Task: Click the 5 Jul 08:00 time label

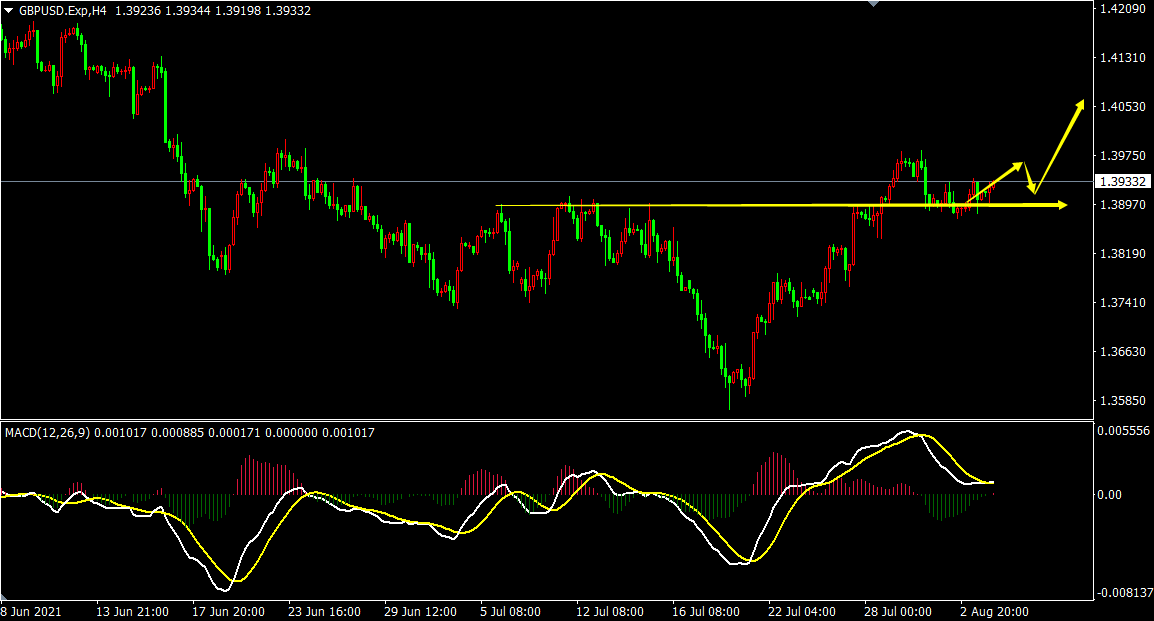Action: 510,611
